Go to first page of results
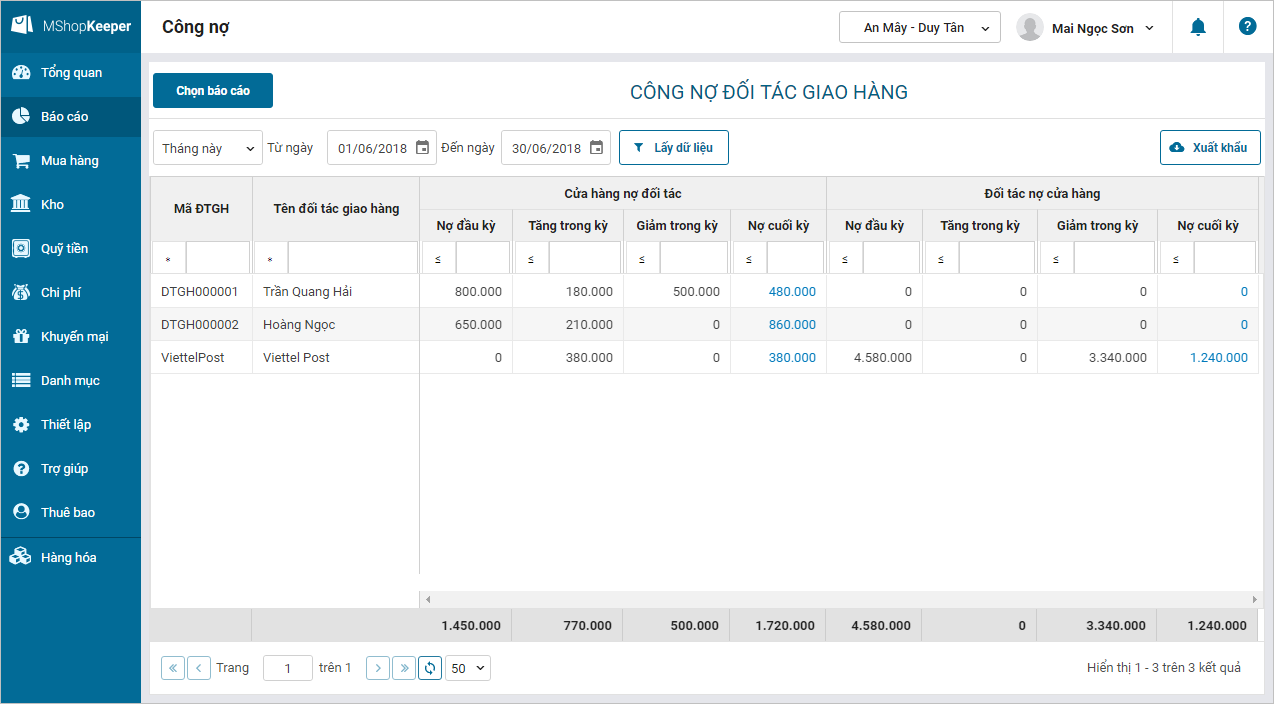Image resolution: width=1274 pixels, height=704 pixels. point(173,668)
